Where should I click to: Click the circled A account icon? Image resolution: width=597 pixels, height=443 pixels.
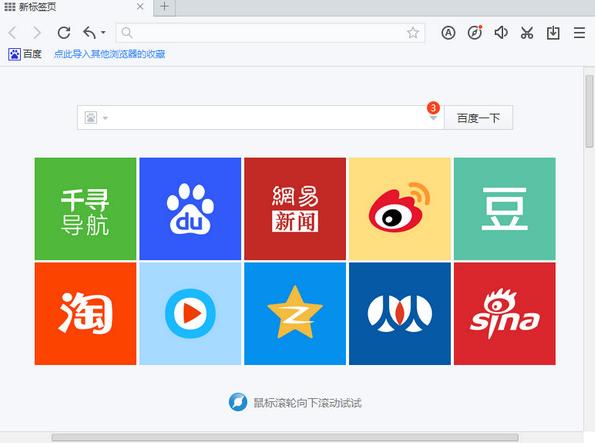click(448, 33)
